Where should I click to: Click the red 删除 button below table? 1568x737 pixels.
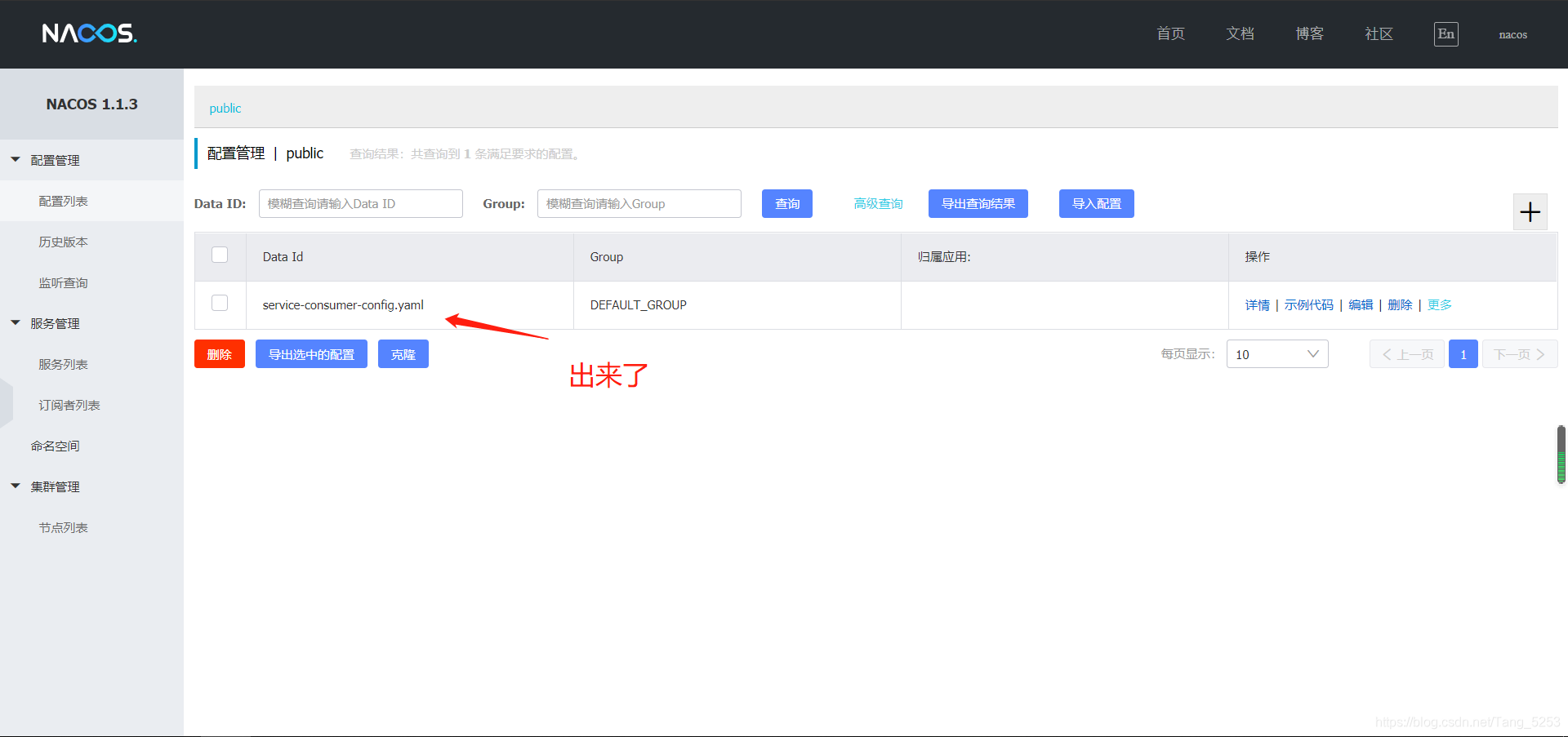220,354
